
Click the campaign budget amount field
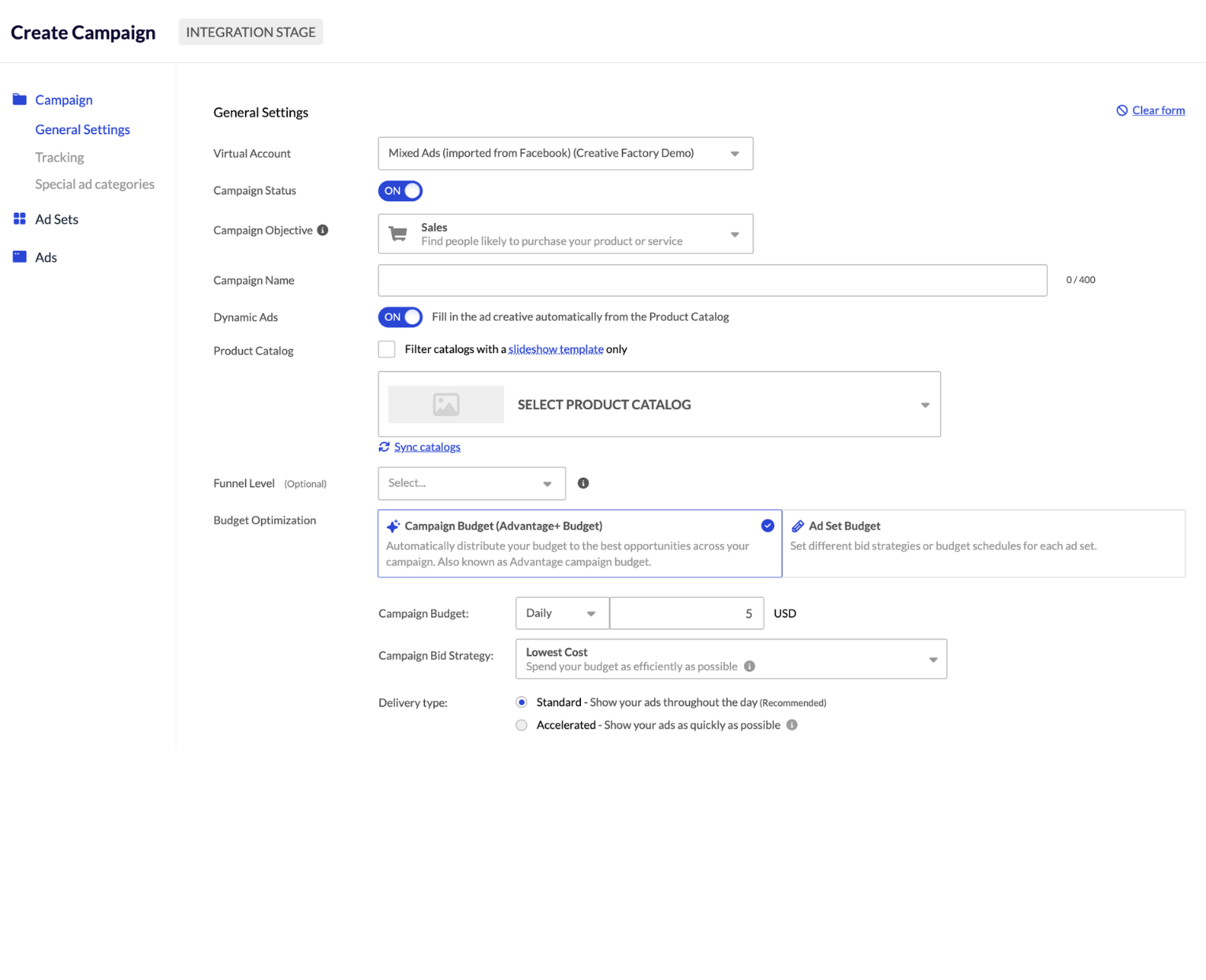[x=687, y=613]
